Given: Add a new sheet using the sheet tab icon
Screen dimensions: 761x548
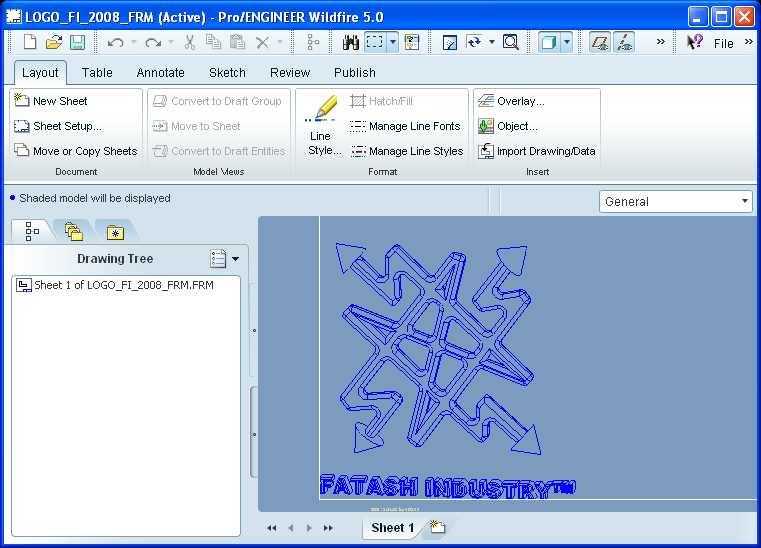Looking at the screenshot, I should pos(438,526).
